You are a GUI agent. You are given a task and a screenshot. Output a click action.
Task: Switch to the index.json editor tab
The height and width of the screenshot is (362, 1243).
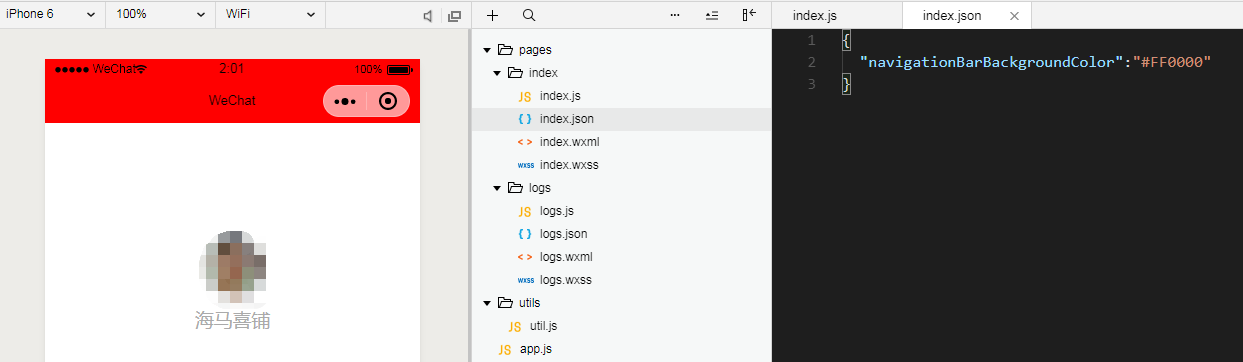click(951, 16)
